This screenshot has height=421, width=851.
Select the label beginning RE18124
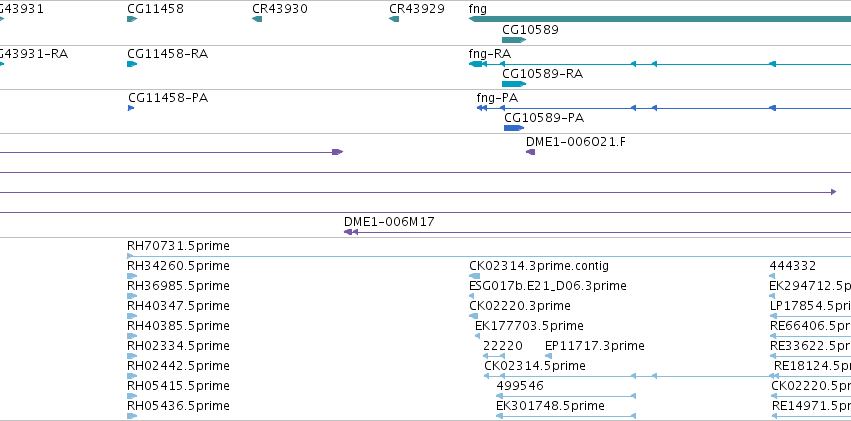click(812, 366)
